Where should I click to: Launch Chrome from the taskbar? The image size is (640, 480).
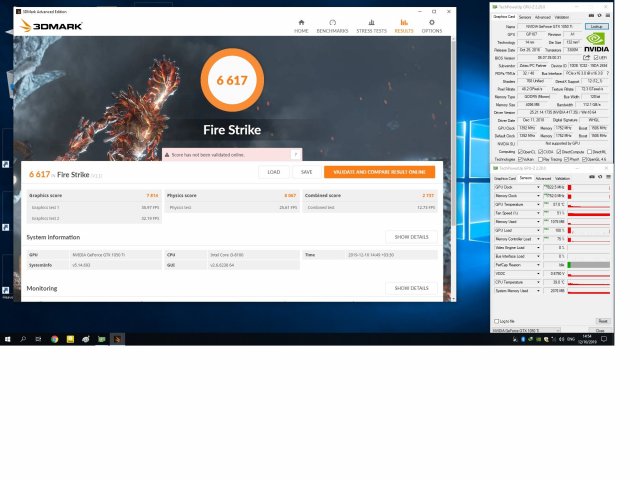pos(54,339)
